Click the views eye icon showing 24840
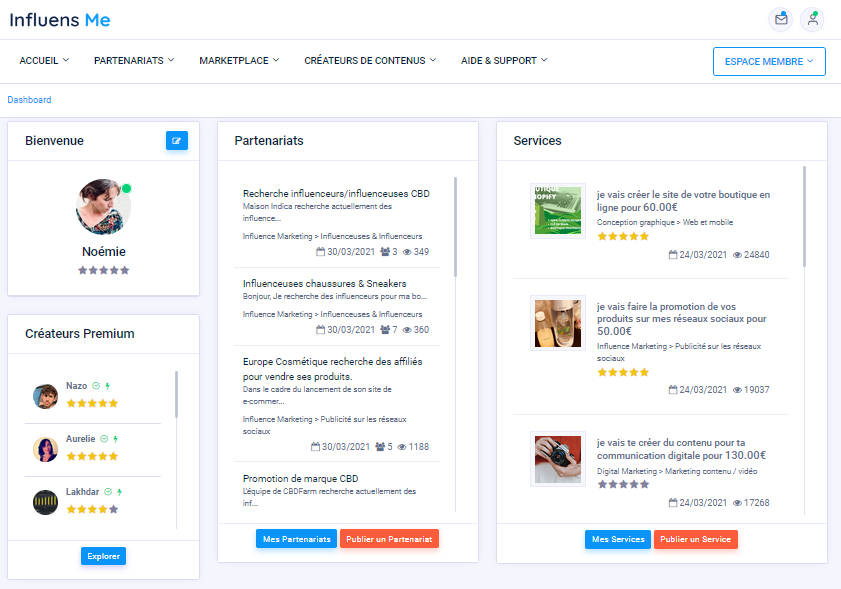841x589 pixels. point(738,255)
